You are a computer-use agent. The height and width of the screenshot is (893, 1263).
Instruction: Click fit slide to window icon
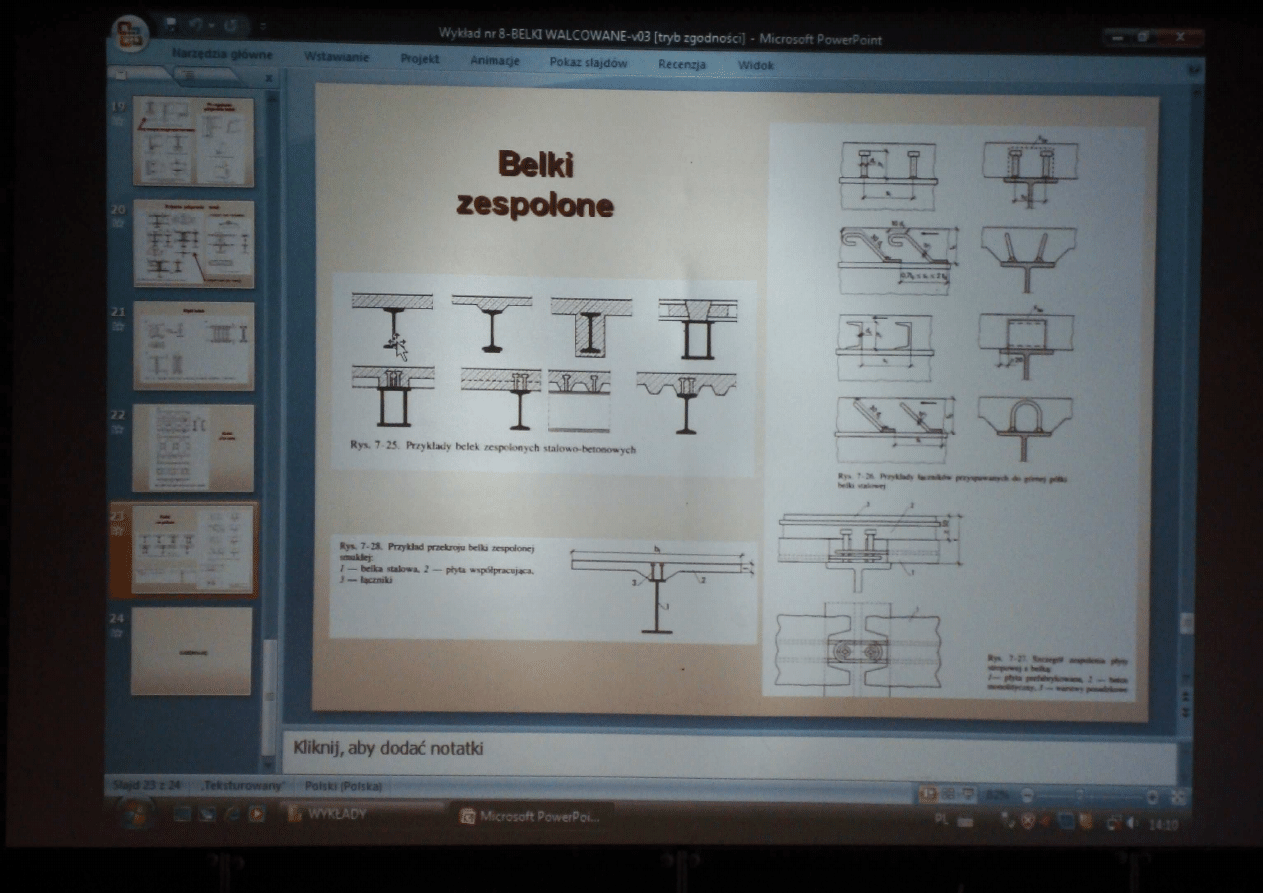(x=1175, y=797)
